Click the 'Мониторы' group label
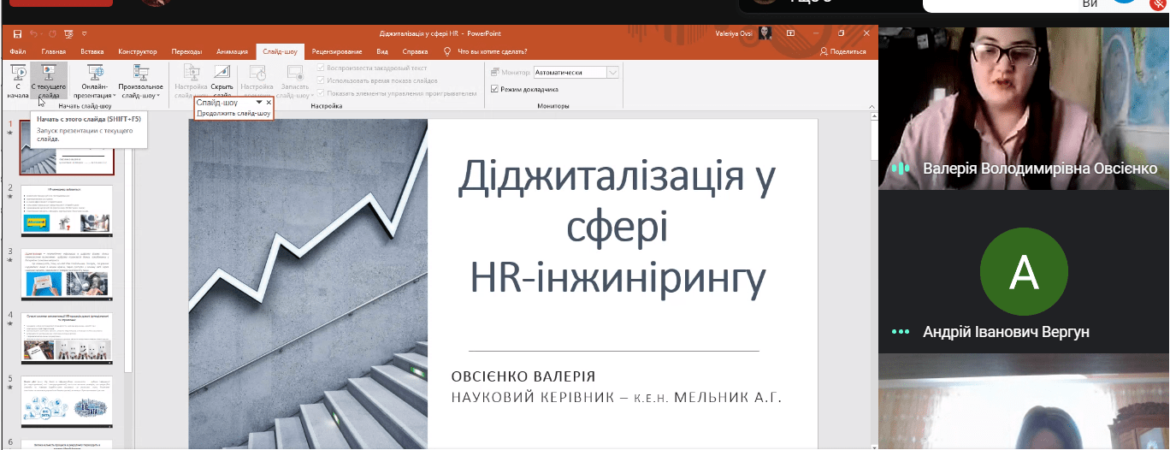The width and height of the screenshot is (1170, 450). [553, 107]
